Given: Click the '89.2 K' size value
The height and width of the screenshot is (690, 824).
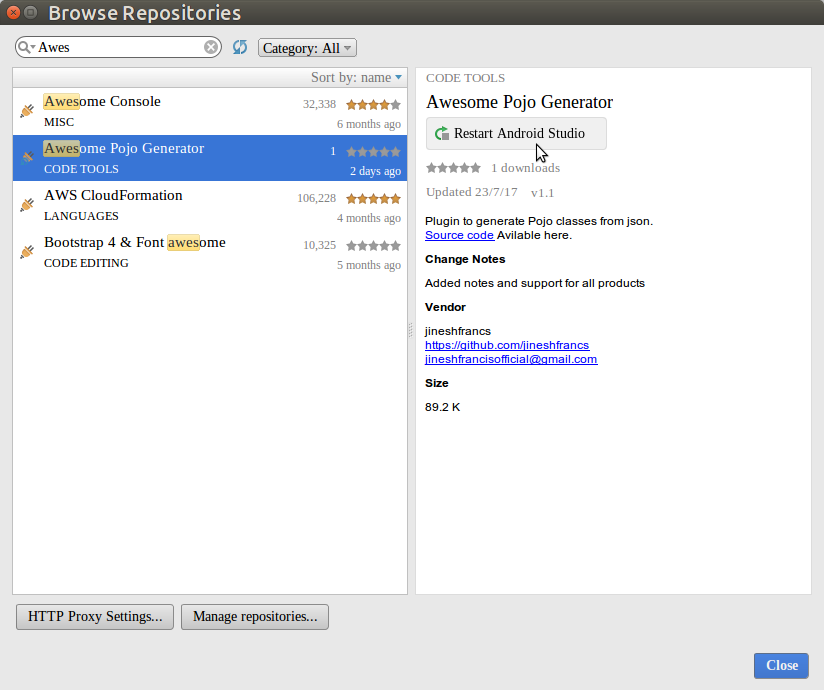Looking at the screenshot, I should 442,407.
